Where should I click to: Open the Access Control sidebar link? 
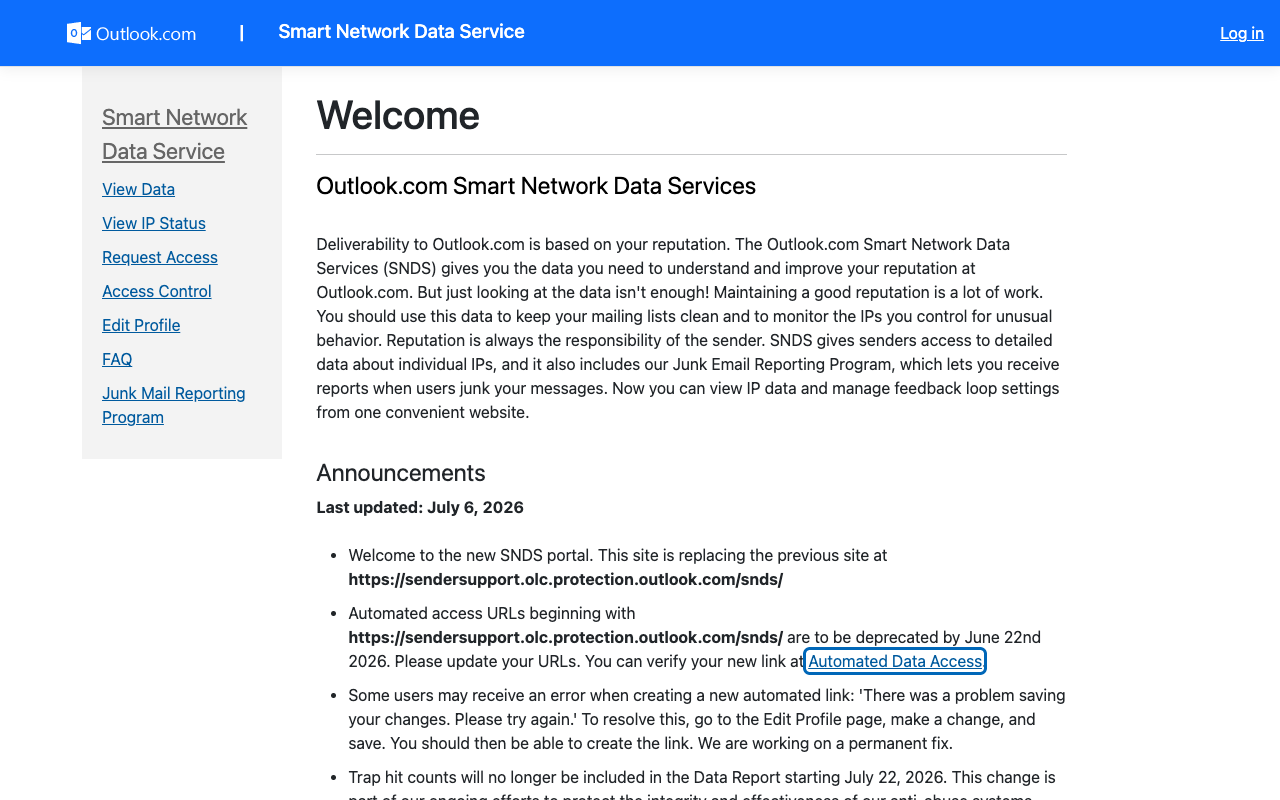coord(157,291)
